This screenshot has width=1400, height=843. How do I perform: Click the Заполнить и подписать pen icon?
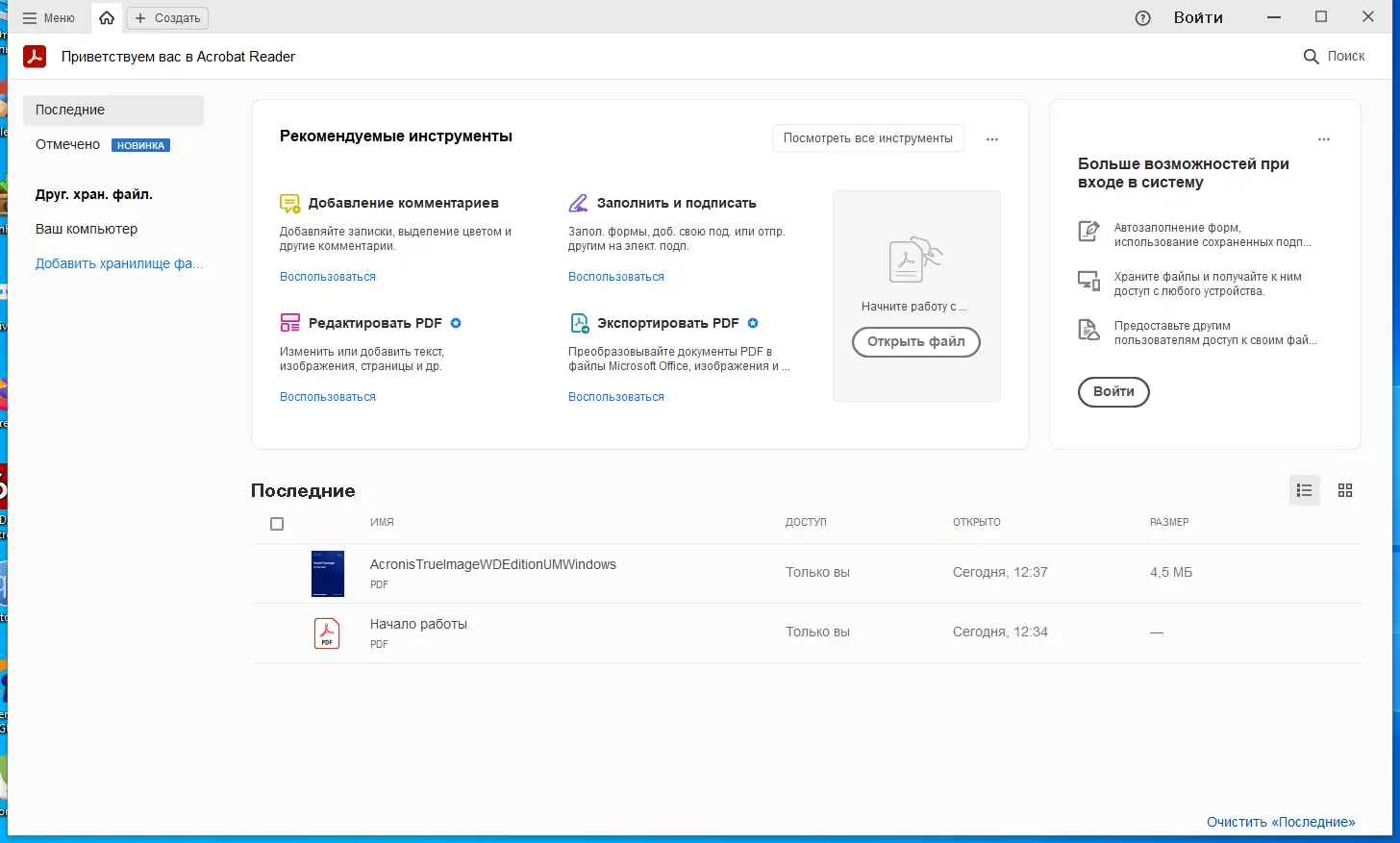(578, 203)
